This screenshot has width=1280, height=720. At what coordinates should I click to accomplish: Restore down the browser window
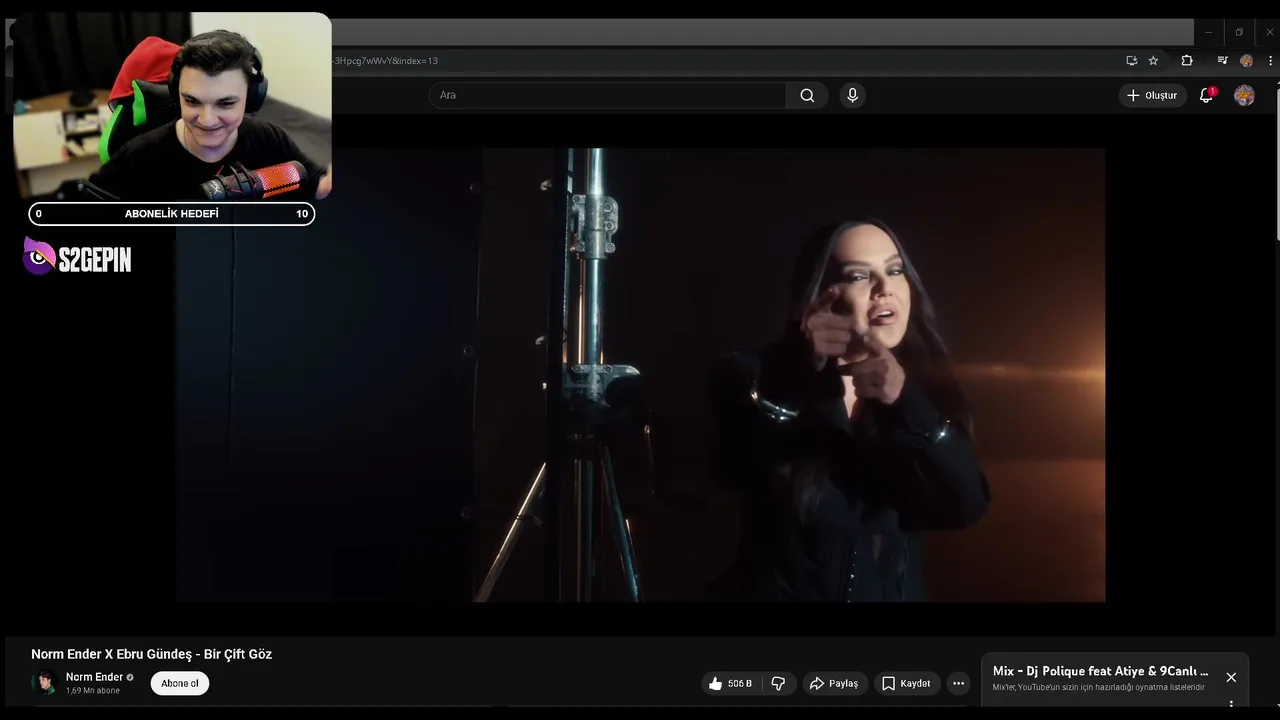[x=1239, y=32]
